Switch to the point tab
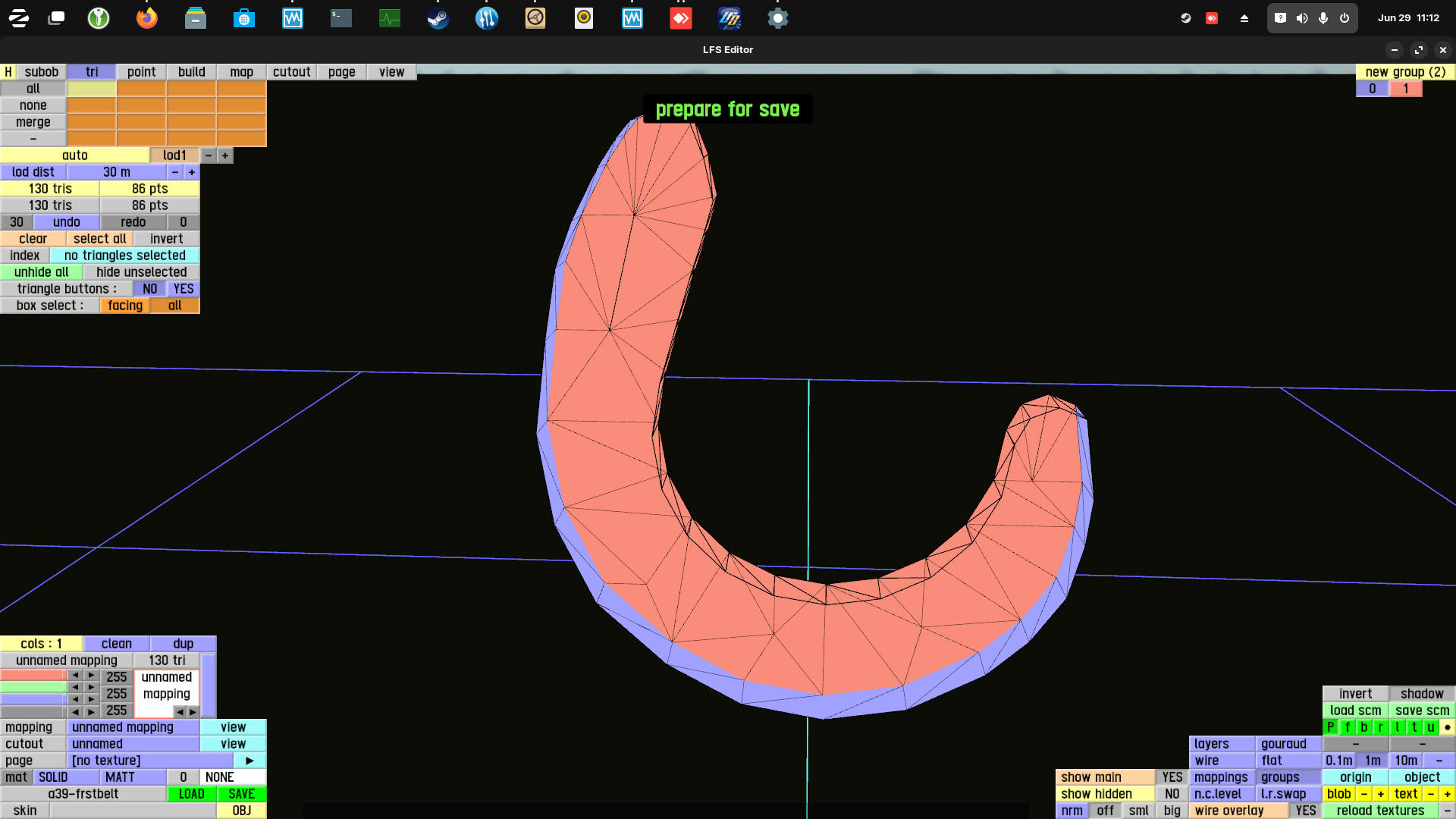 141,72
